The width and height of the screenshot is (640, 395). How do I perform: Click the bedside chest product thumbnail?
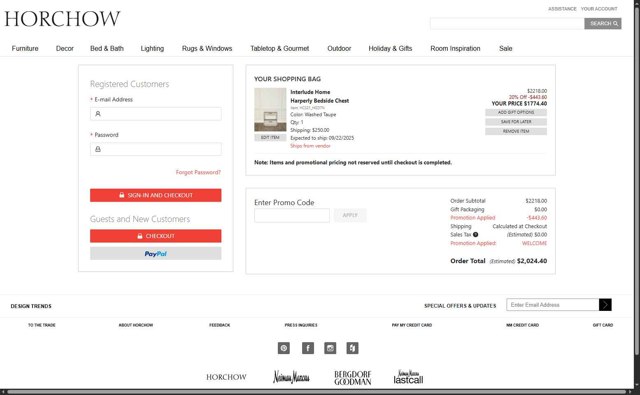(270, 110)
